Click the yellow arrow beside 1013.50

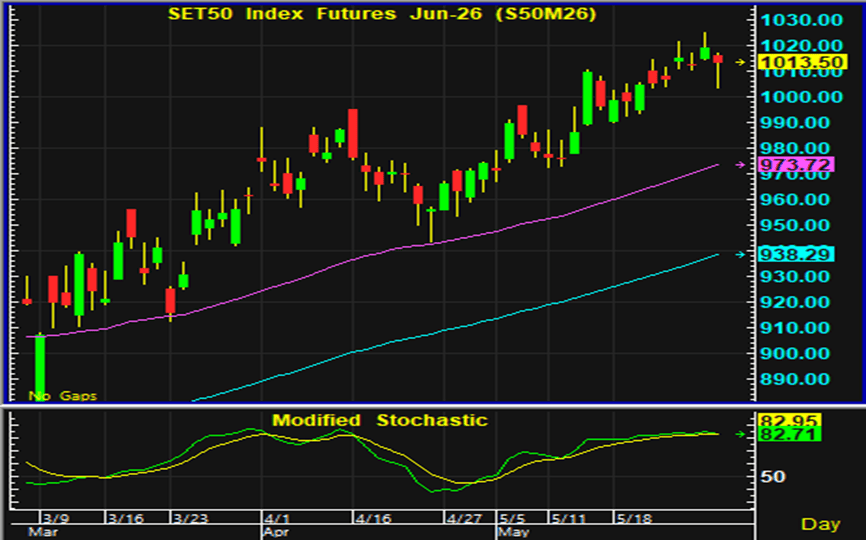(740, 62)
